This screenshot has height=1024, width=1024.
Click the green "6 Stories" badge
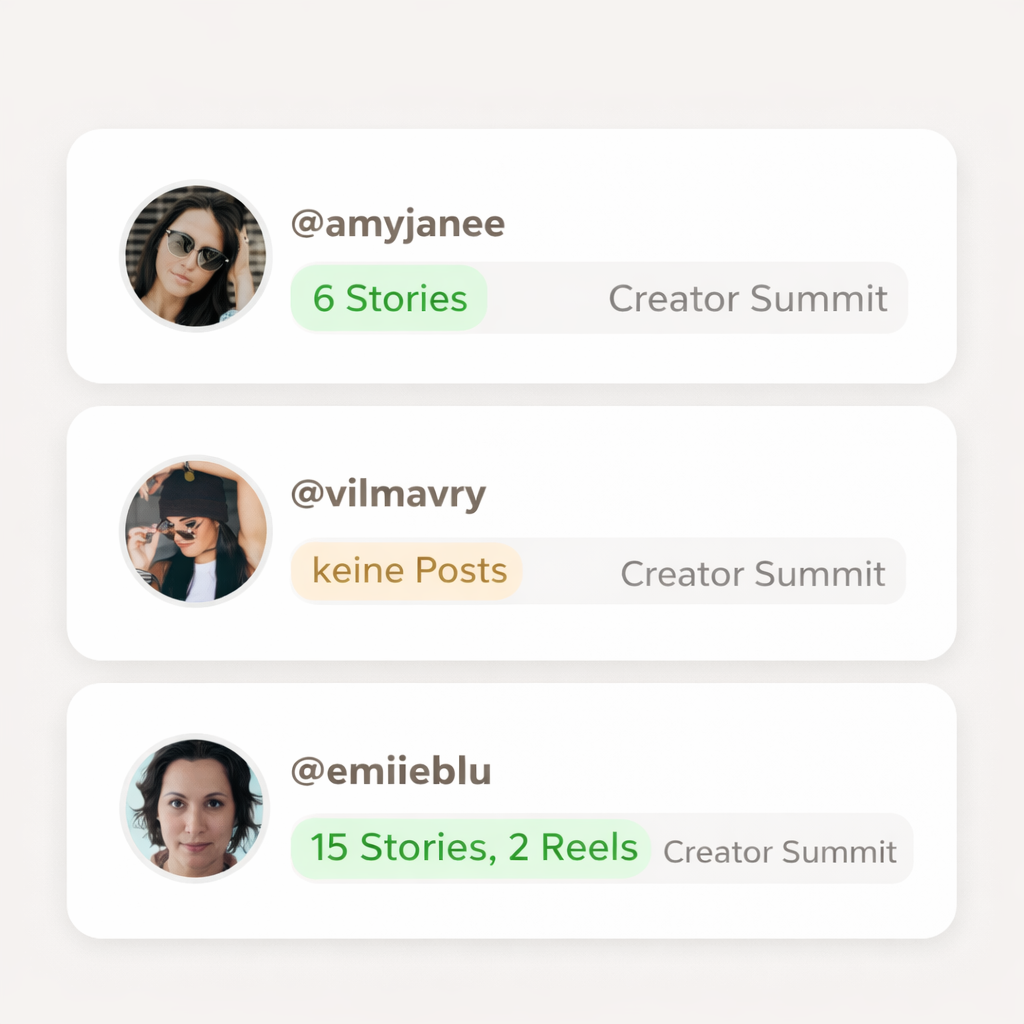point(389,298)
